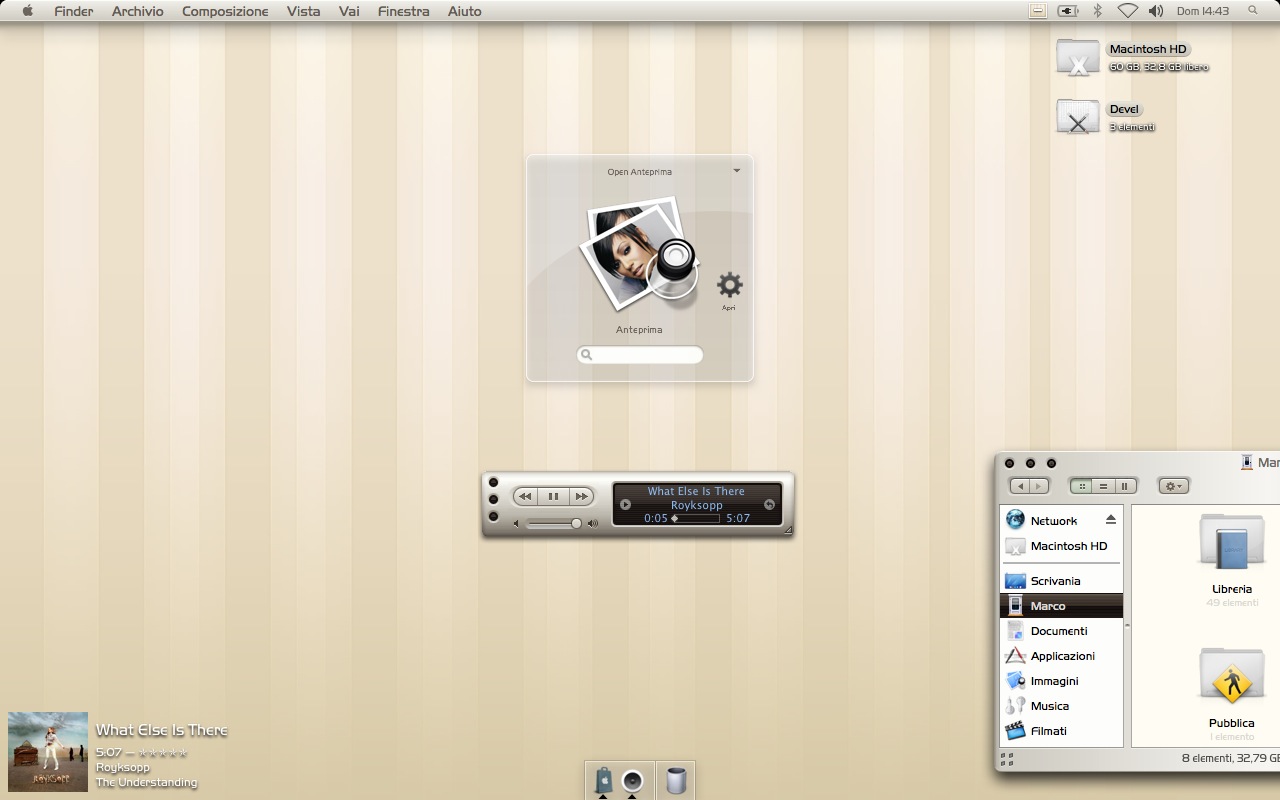The height and width of the screenshot is (800, 1280).
Task: Adjust the iTunes volume slider
Action: coord(553,523)
